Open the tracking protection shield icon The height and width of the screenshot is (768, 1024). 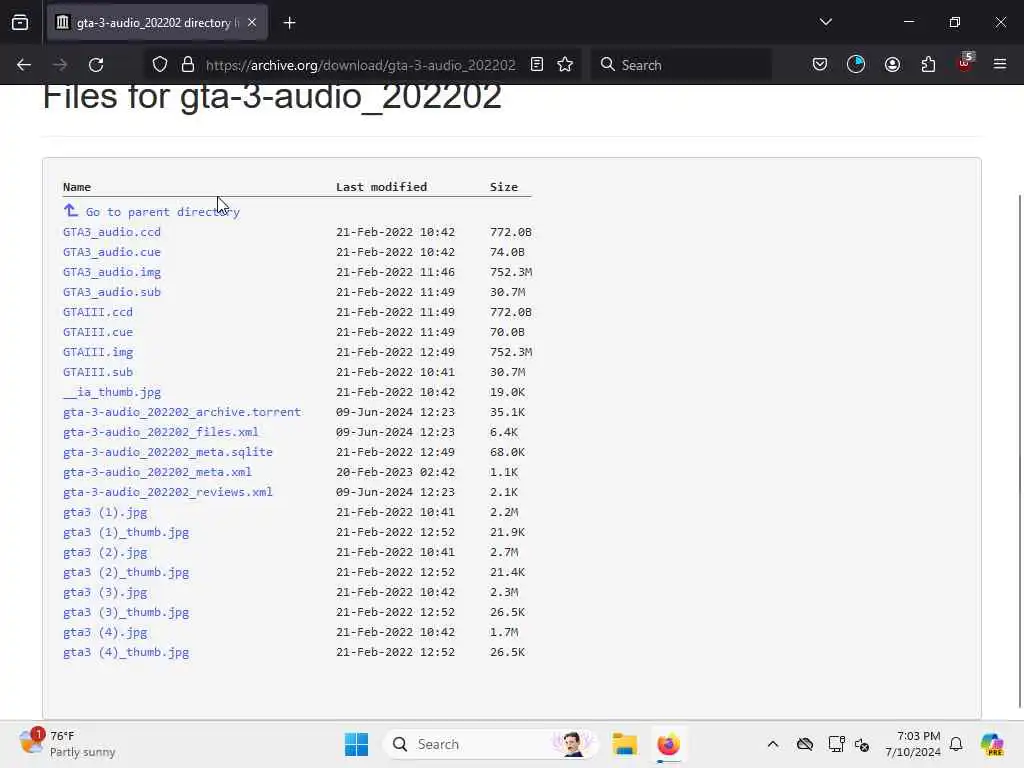160,65
